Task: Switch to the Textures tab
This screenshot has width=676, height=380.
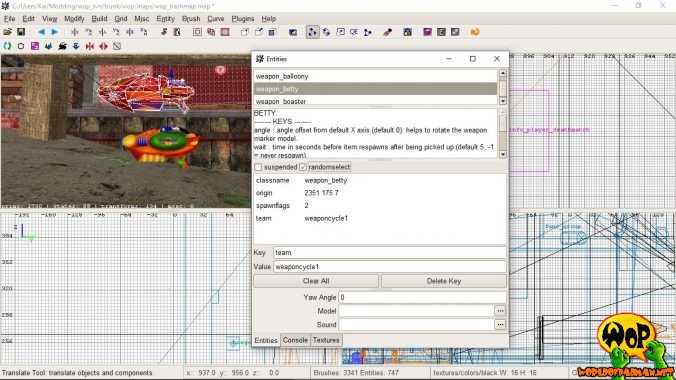Action: (326, 340)
